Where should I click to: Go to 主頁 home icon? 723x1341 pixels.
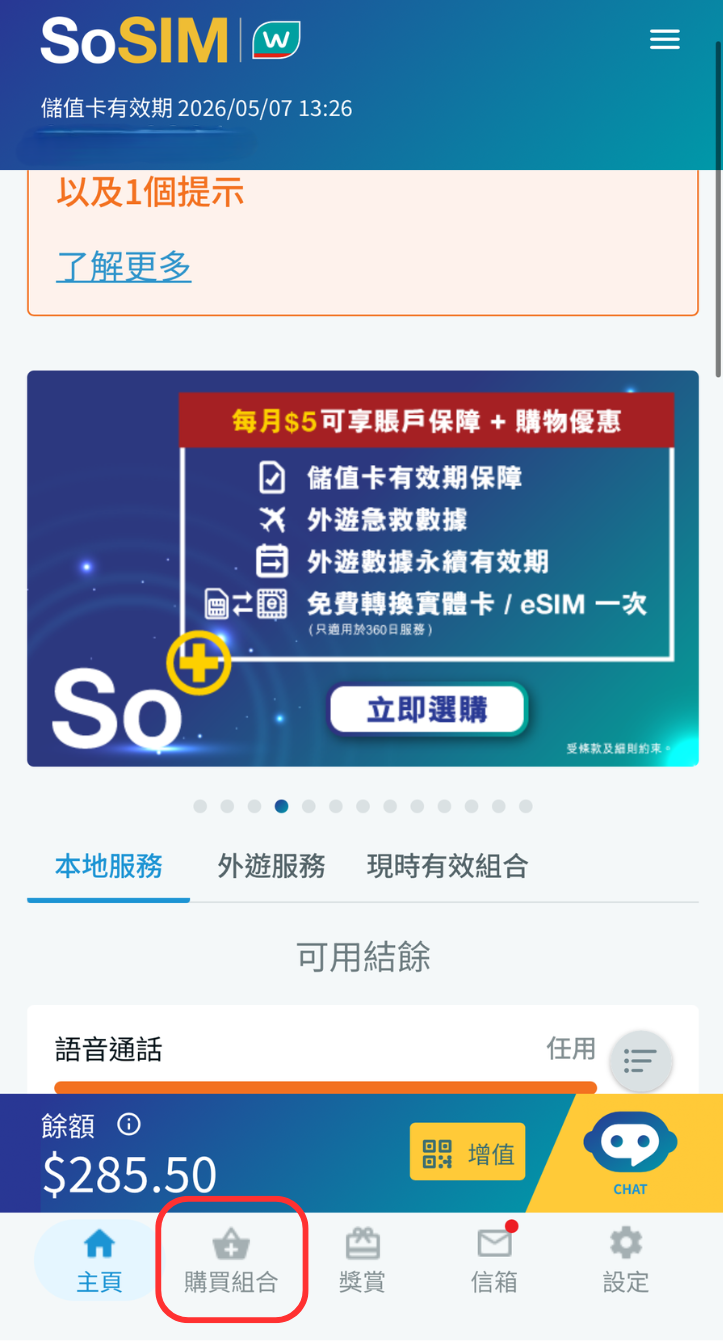tap(99, 1262)
